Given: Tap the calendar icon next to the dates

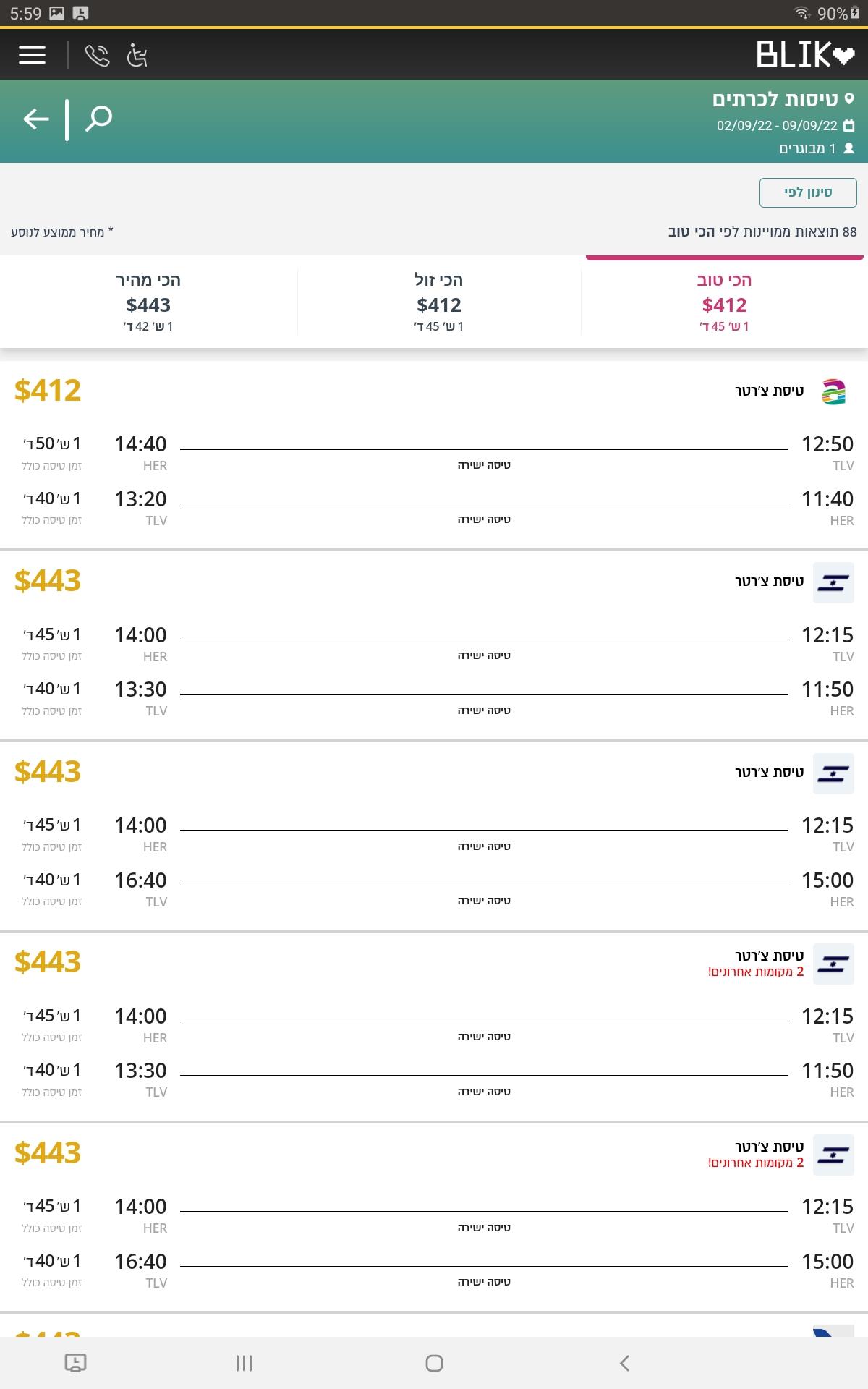Looking at the screenshot, I should [x=849, y=125].
